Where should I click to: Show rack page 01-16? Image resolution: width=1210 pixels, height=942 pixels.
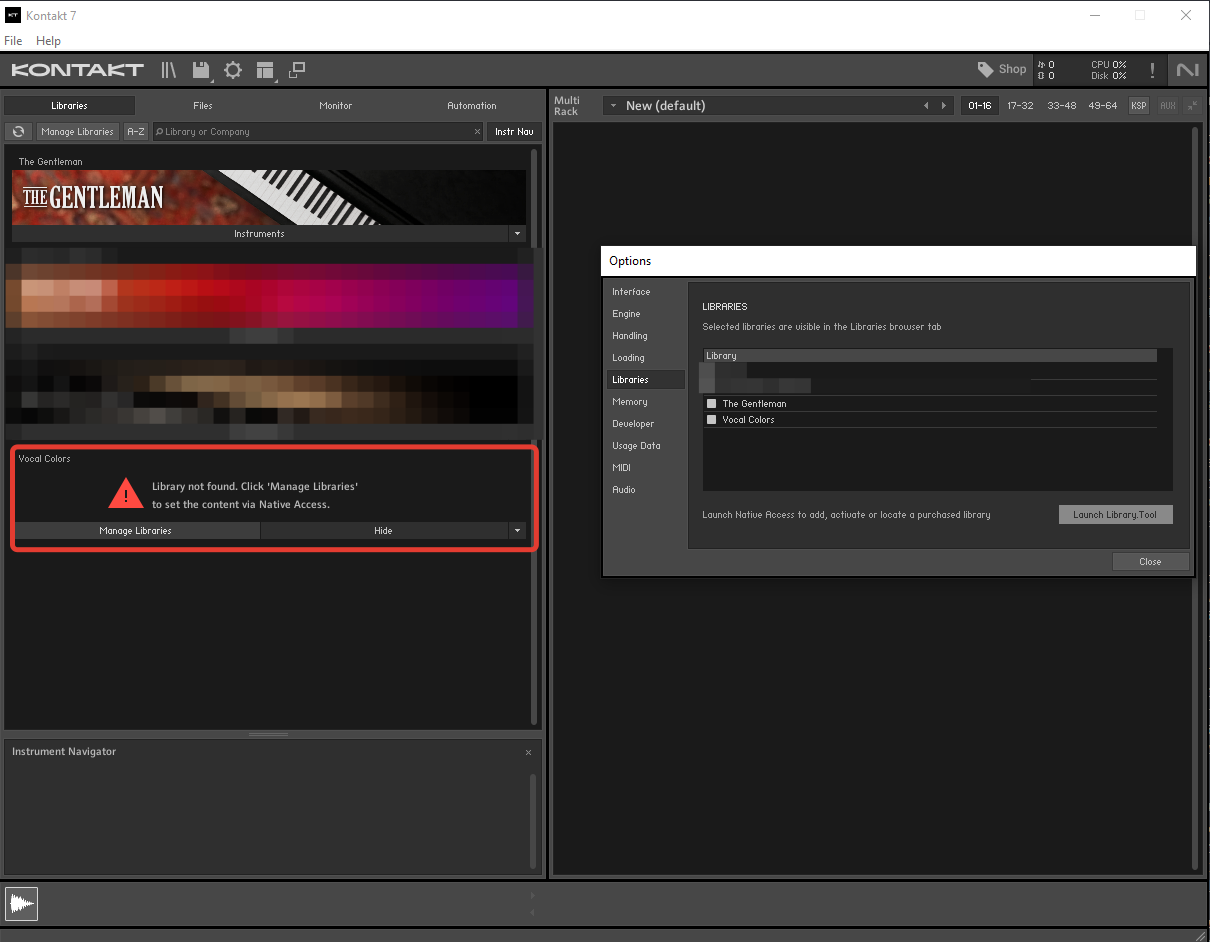point(979,106)
